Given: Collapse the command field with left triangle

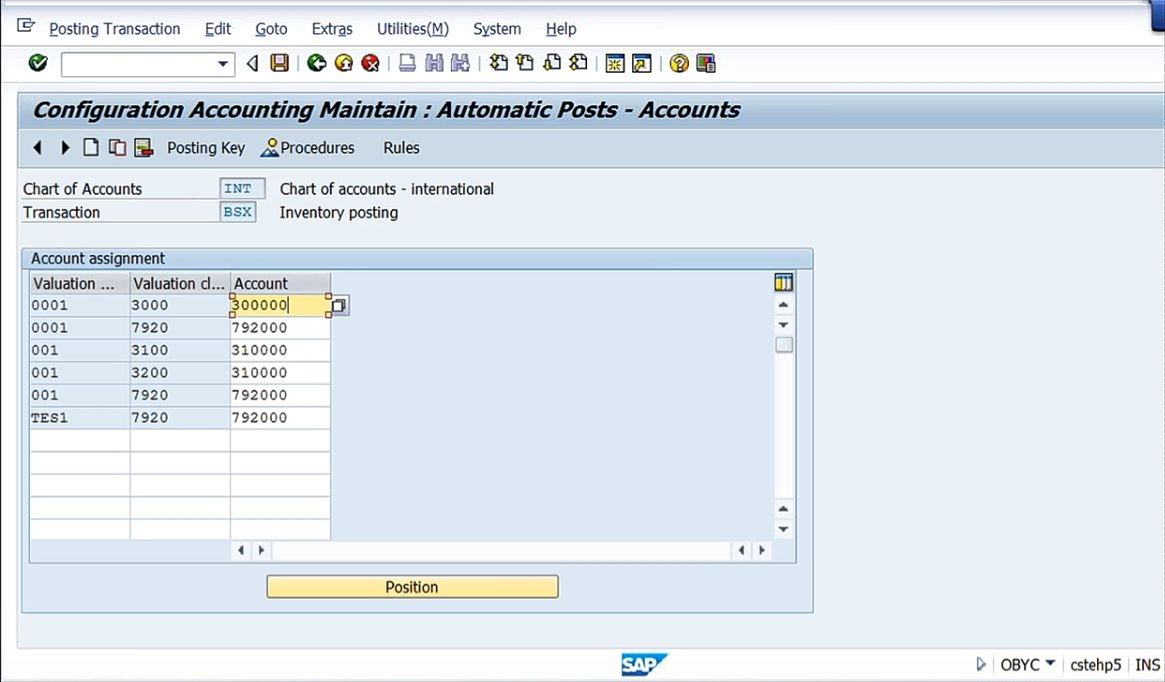Looking at the screenshot, I should 253,64.
